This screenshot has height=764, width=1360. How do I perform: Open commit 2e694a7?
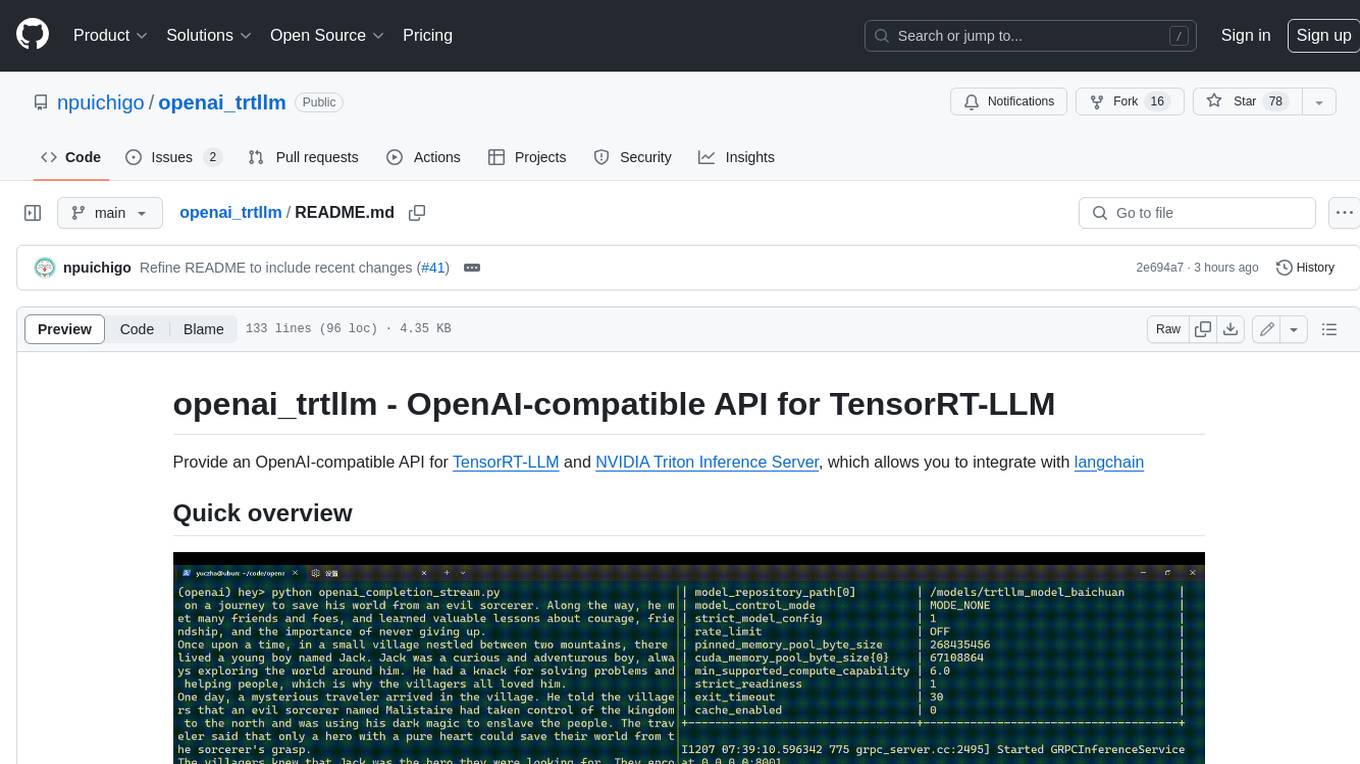coord(1159,268)
